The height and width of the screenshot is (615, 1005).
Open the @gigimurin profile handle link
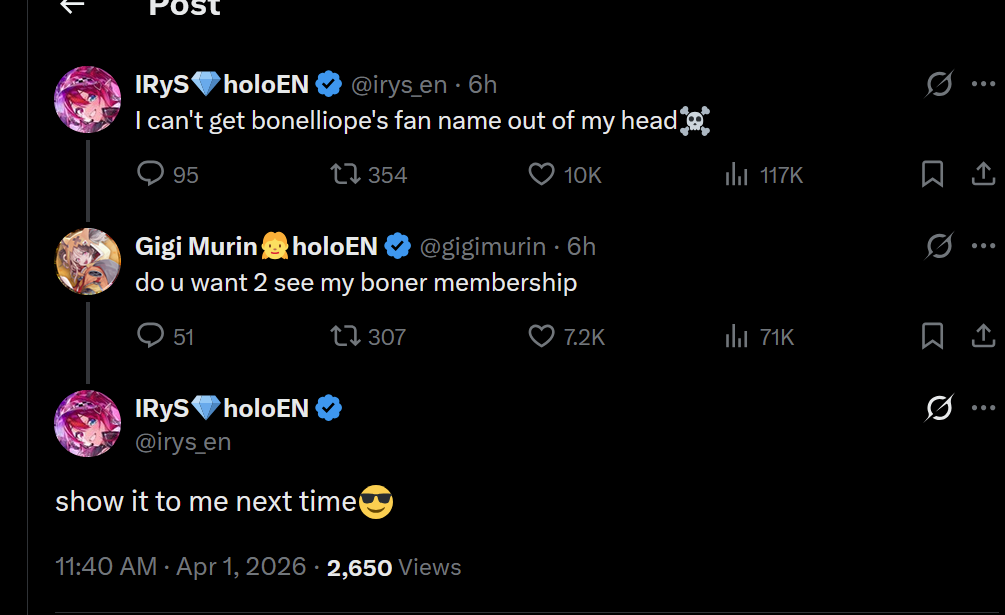[x=481, y=246]
